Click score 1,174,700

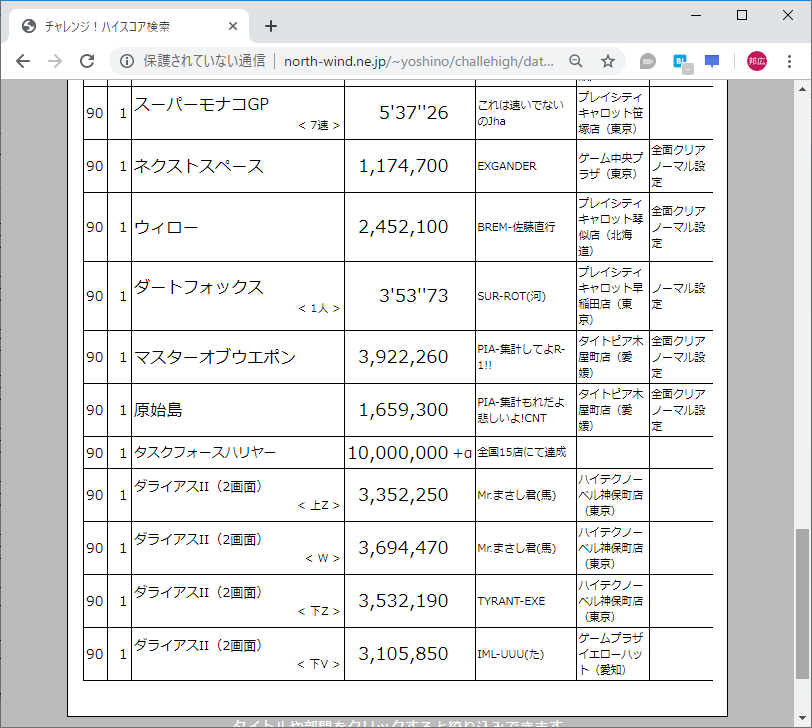pyautogui.click(x=403, y=166)
